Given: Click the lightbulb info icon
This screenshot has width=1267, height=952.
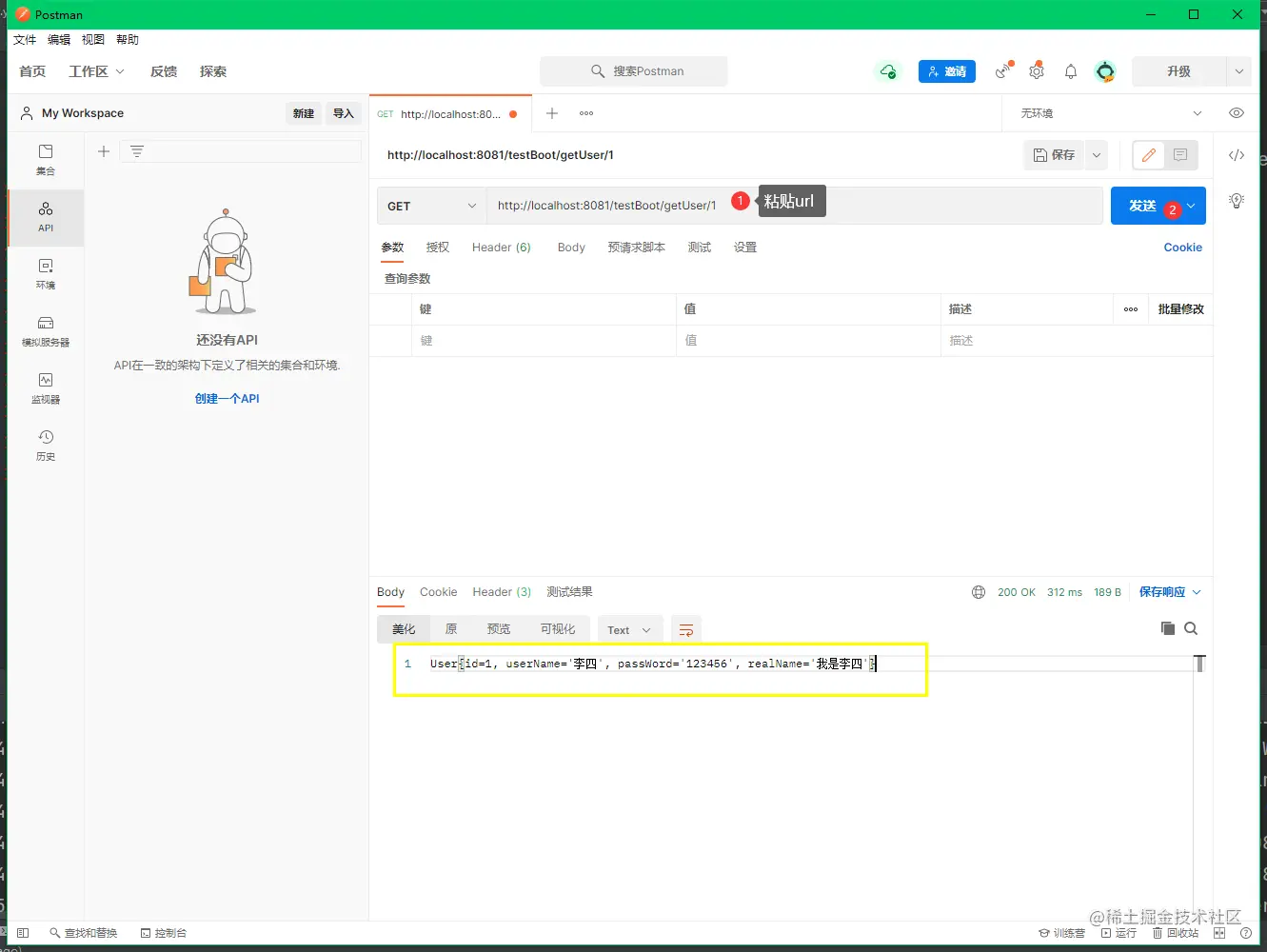Looking at the screenshot, I should tap(1237, 201).
